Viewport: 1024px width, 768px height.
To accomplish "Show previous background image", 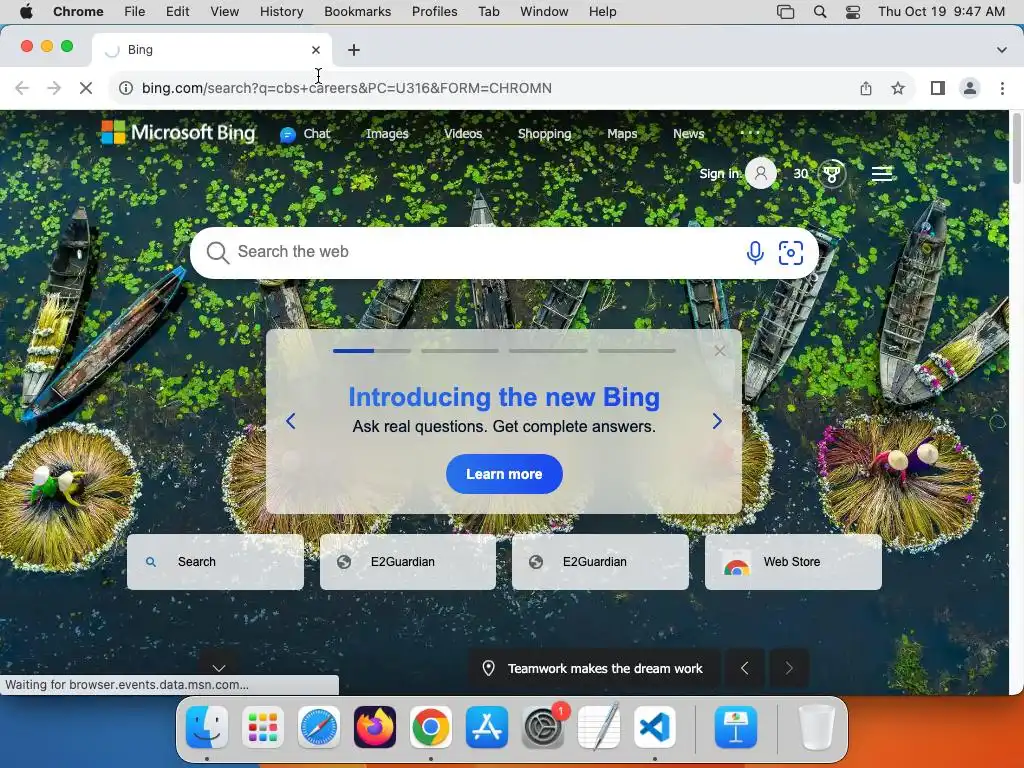I will [x=744, y=668].
